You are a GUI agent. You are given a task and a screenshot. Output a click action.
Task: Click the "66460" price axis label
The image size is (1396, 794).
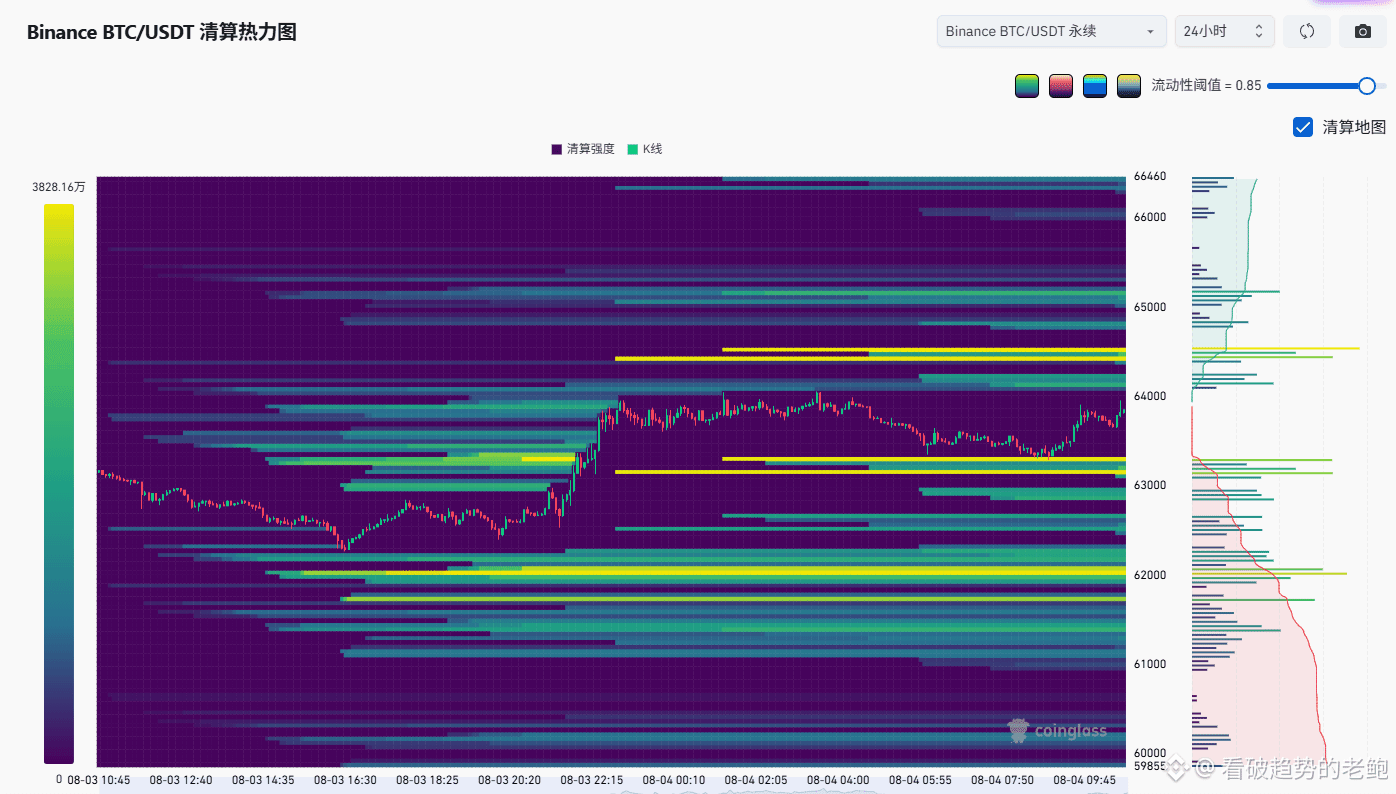click(x=1150, y=177)
